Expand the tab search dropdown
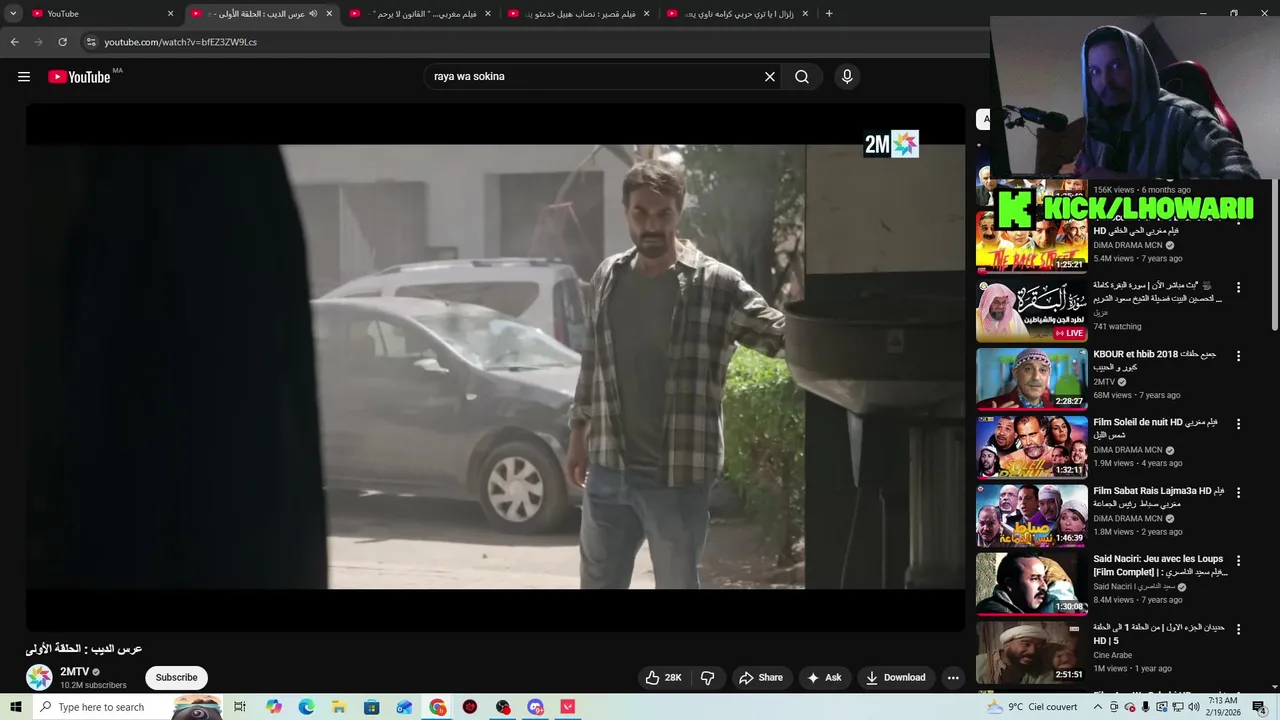This screenshot has height=720, width=1280. point(13,14)
